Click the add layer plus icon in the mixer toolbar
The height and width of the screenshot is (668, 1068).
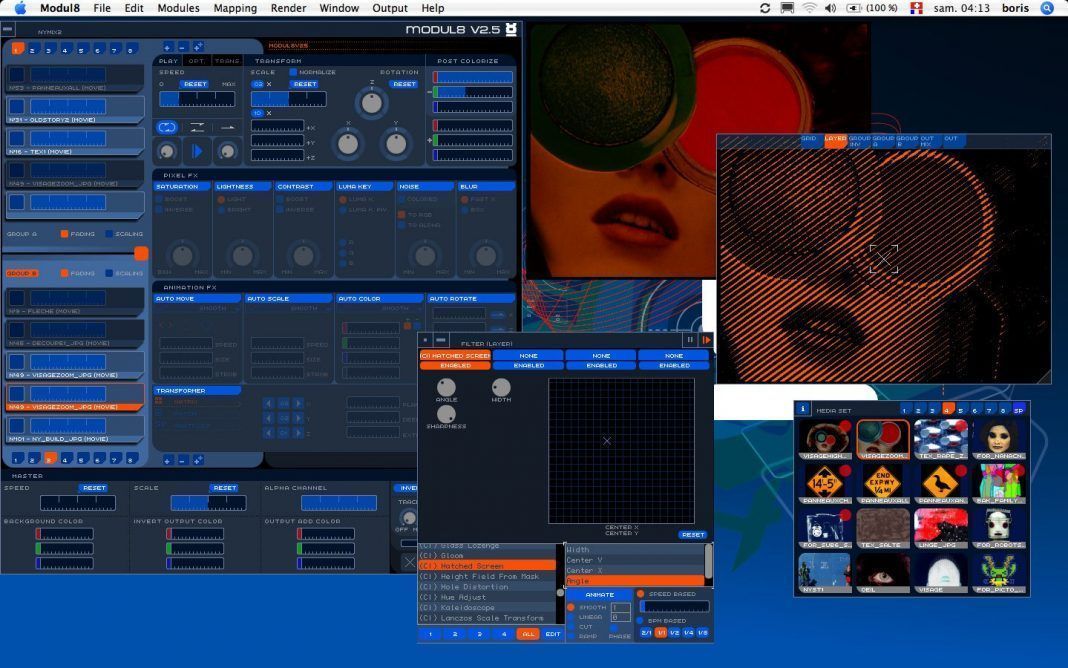coord(167,45)
